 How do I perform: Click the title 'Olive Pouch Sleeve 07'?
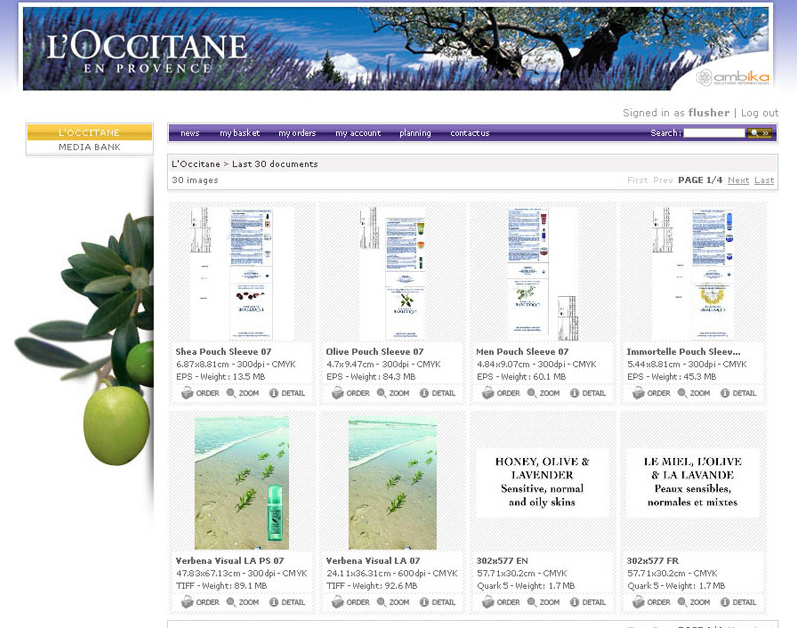tap(375, 352)
